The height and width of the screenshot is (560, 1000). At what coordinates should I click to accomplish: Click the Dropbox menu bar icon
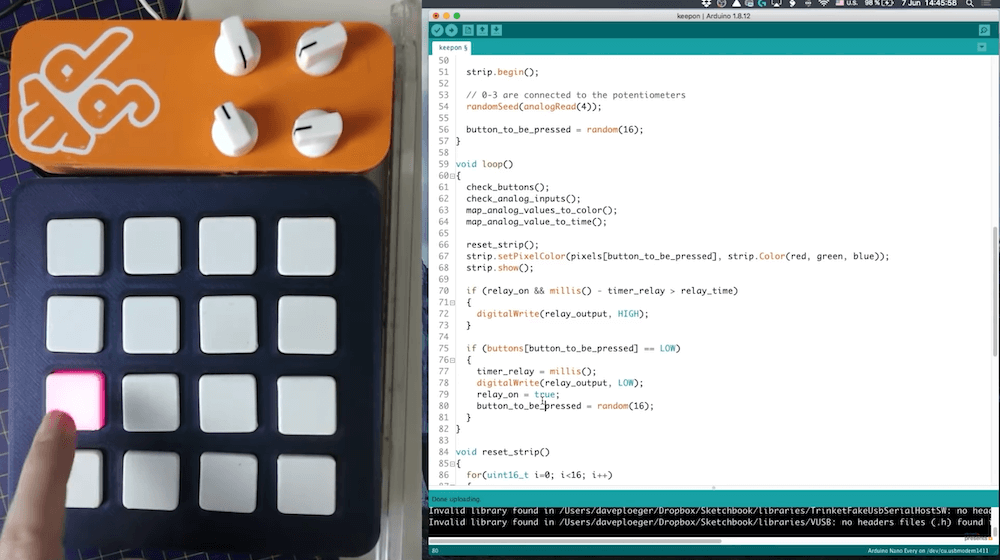(706, 3)
